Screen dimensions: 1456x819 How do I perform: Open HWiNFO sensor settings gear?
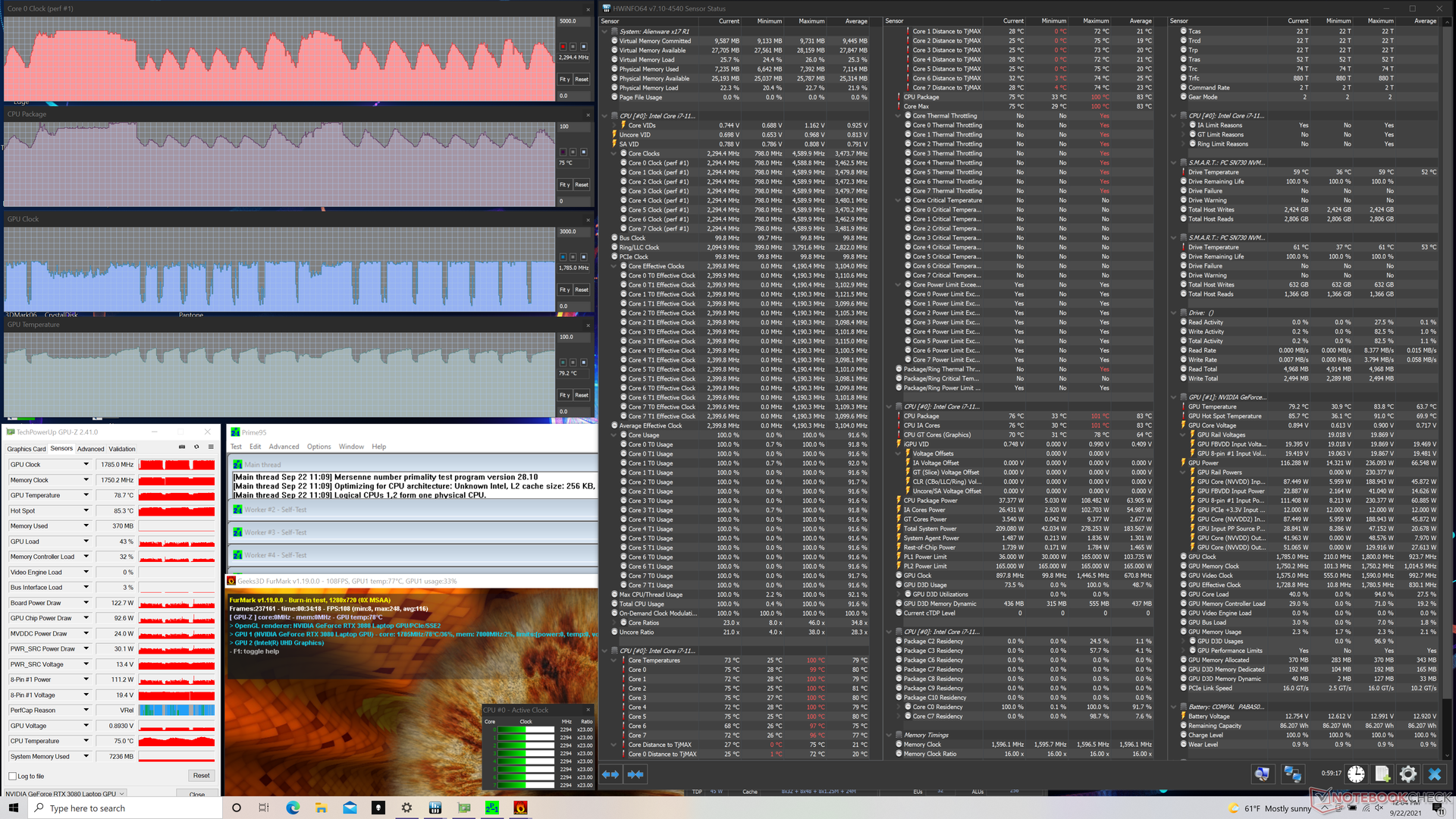(x=1407, y=773)
